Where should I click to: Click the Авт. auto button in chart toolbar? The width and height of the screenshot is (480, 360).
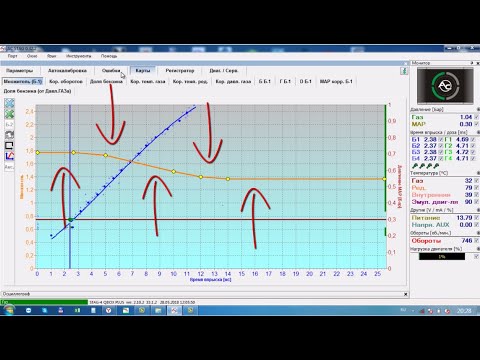[9, 167]
